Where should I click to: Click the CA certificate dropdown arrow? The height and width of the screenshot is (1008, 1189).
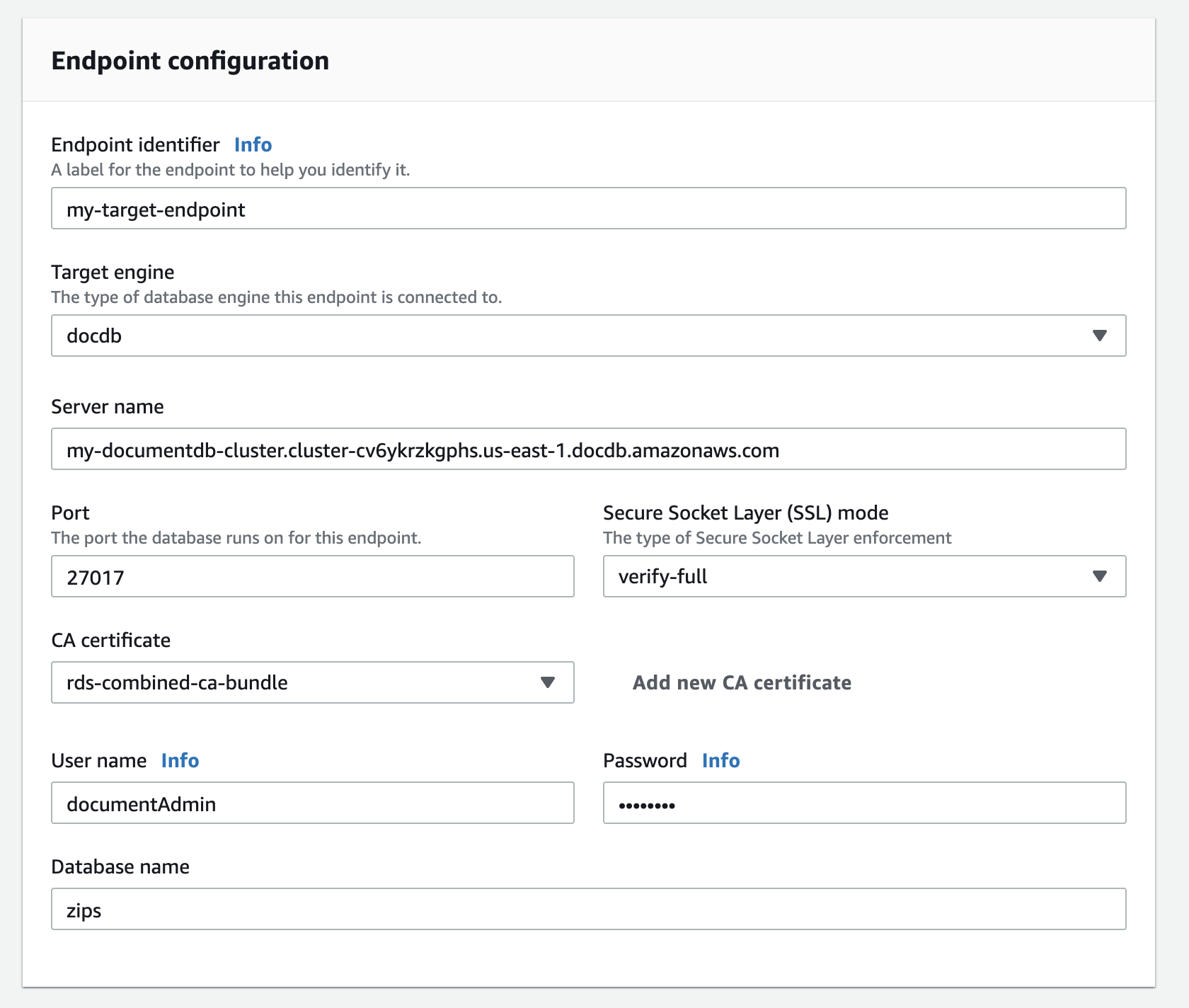[548, 682]
